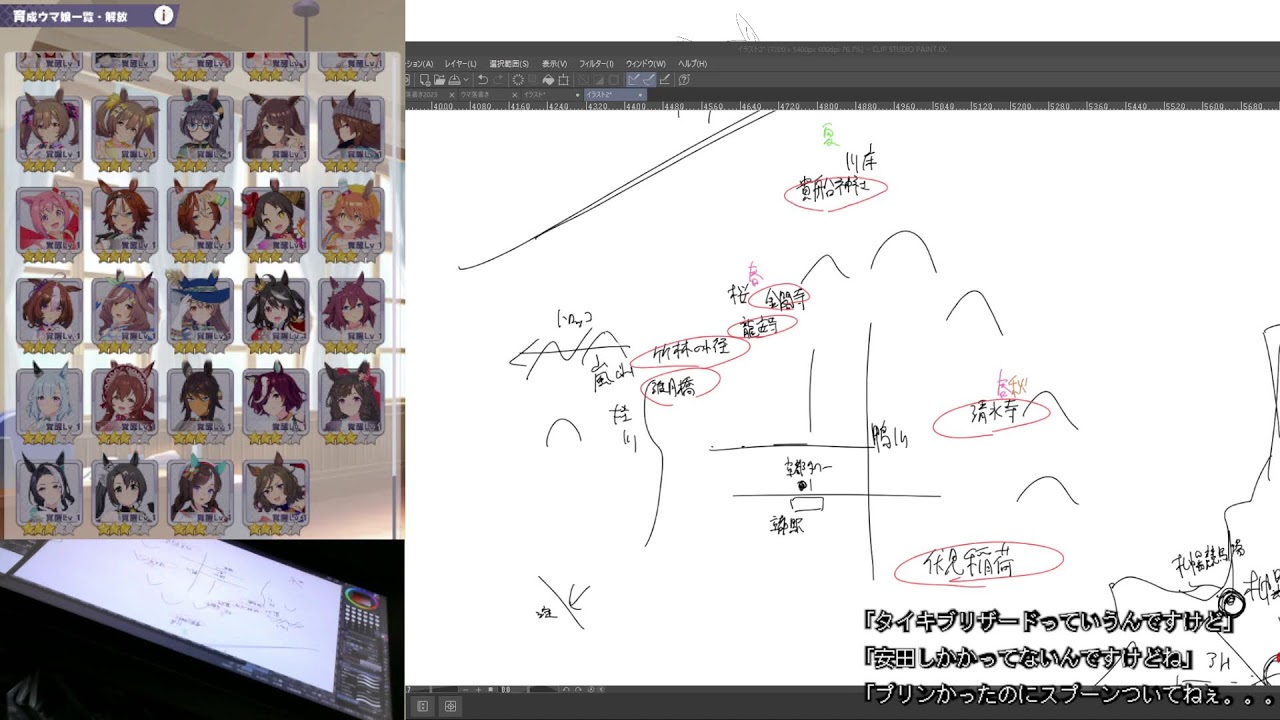Click the Save icon in toolbar
Viewport: 1280px width, 720px height.
[x=453, y=80]
